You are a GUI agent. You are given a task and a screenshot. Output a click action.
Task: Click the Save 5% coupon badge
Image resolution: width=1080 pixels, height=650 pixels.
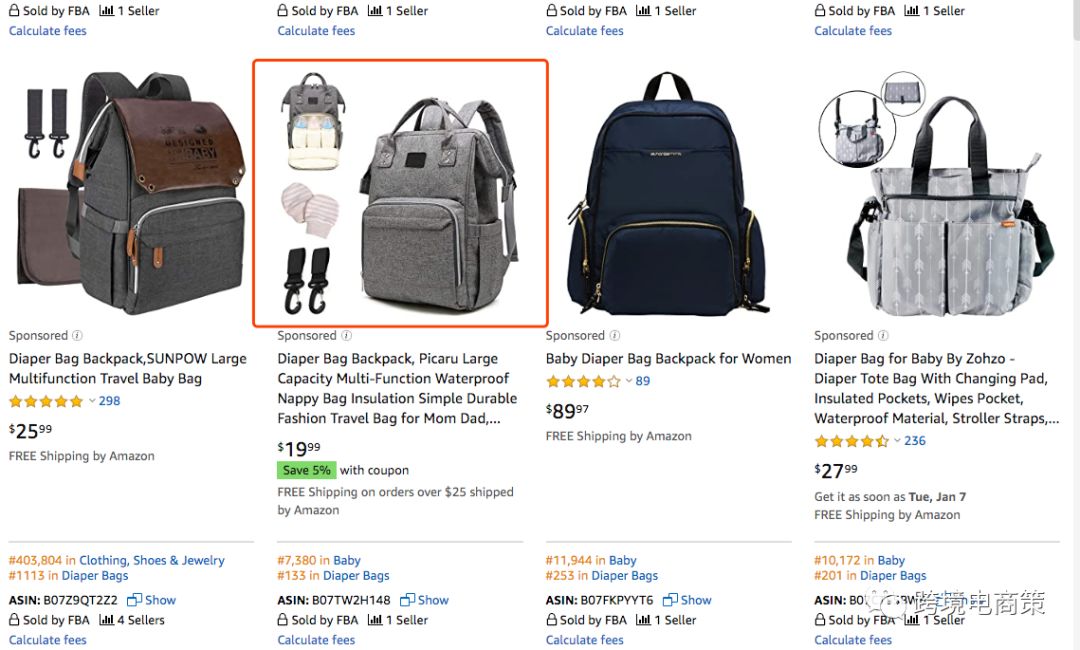coord(306,470)
